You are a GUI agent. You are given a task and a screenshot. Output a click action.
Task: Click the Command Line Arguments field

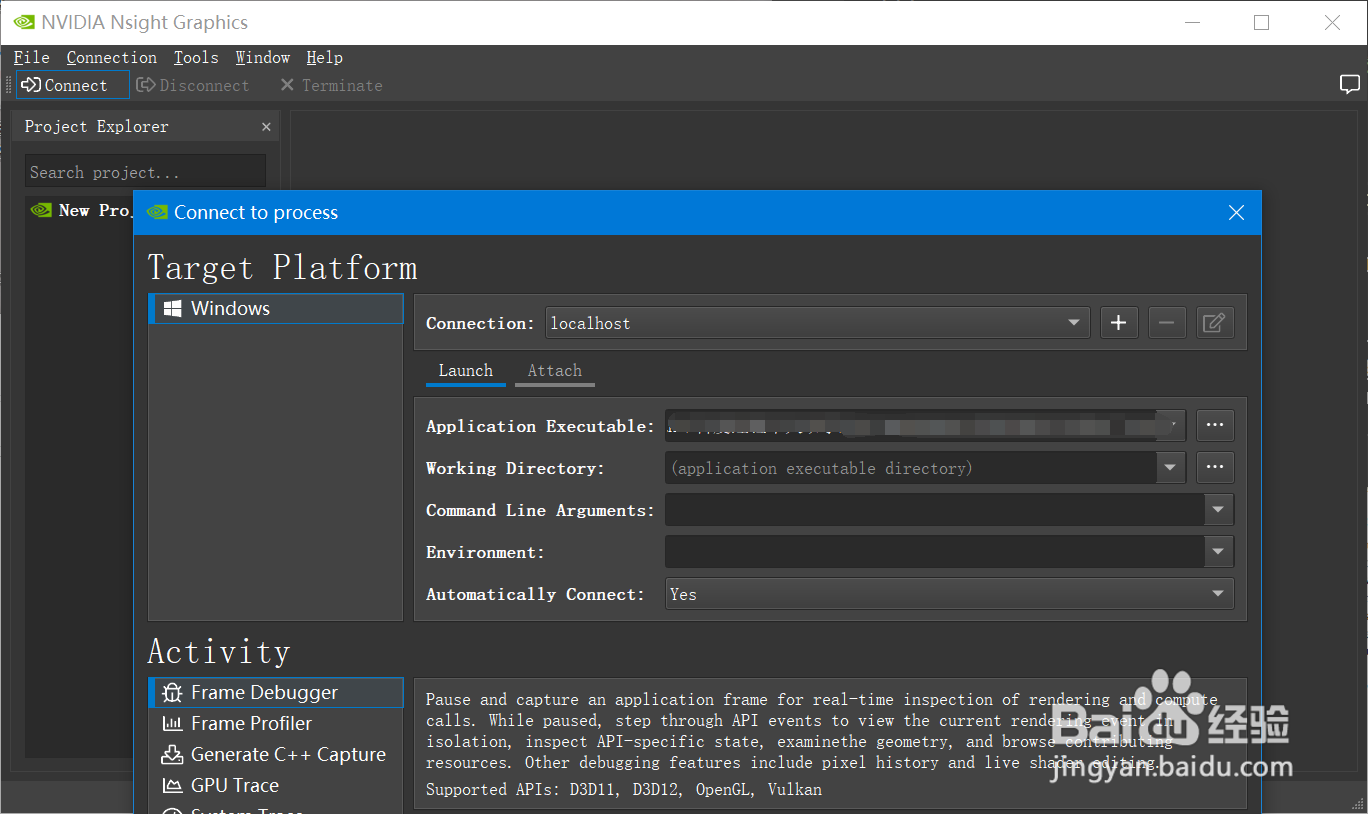935,510
